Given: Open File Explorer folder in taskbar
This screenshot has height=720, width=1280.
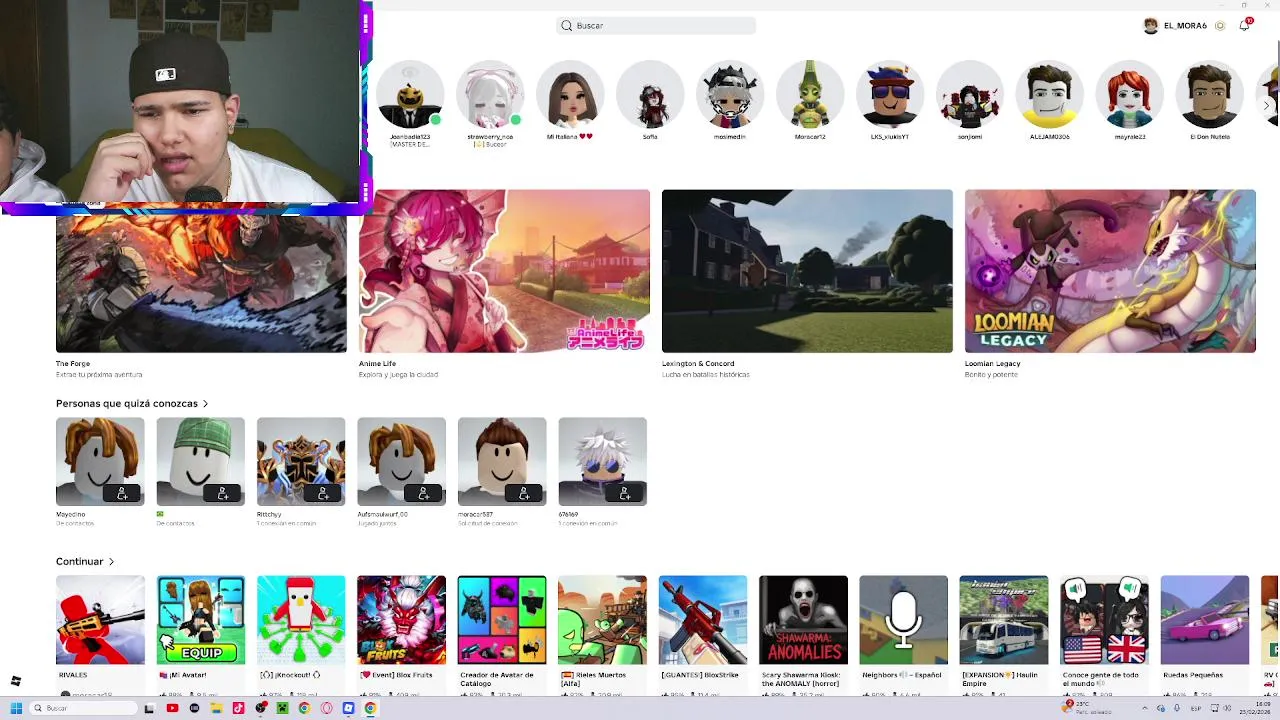Looking at the screenshot, I should (216, 708).
